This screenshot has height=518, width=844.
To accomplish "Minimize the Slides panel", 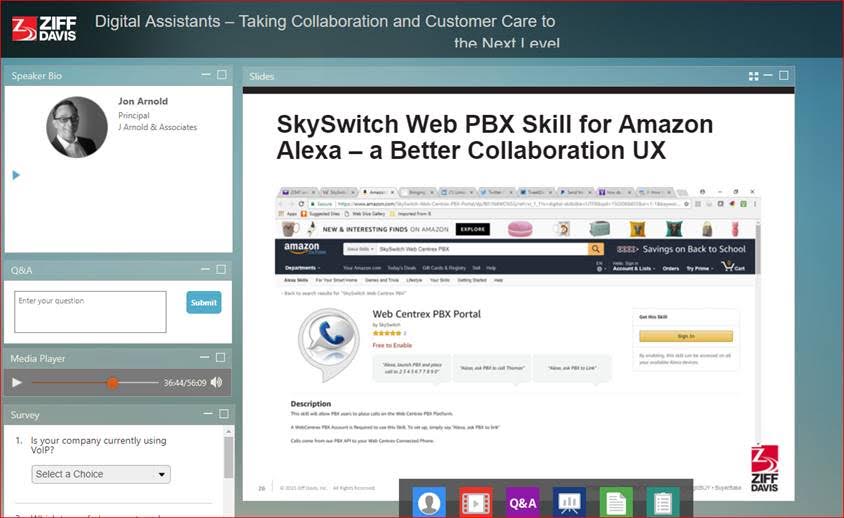I will pos(768,75).
